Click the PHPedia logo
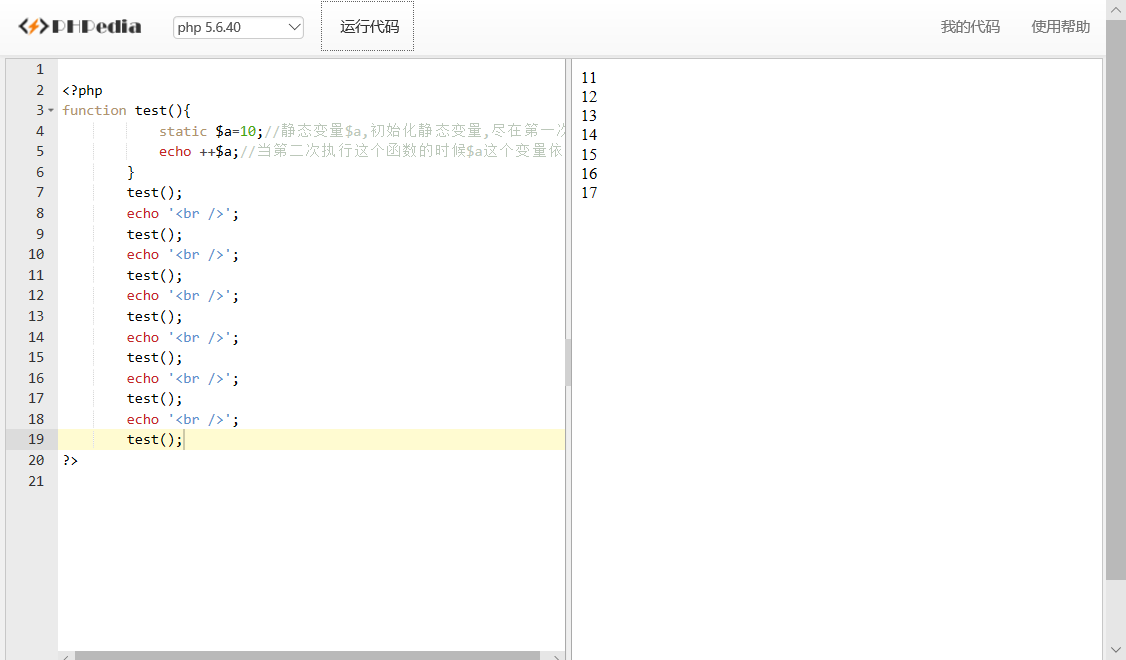 point(80,27)
